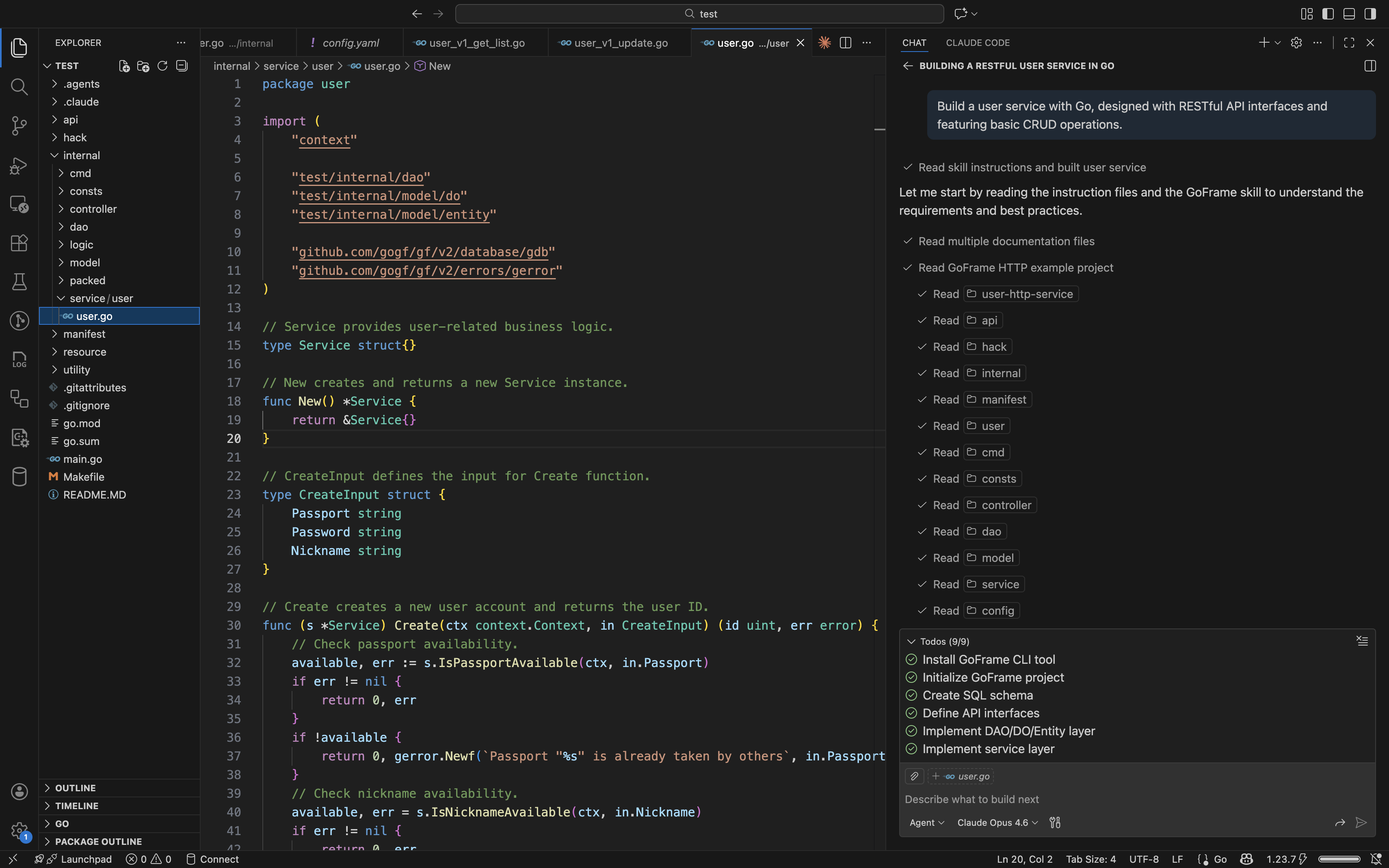
Task: Open the Agent mode dropdown
Action: (x=926, y=823)
